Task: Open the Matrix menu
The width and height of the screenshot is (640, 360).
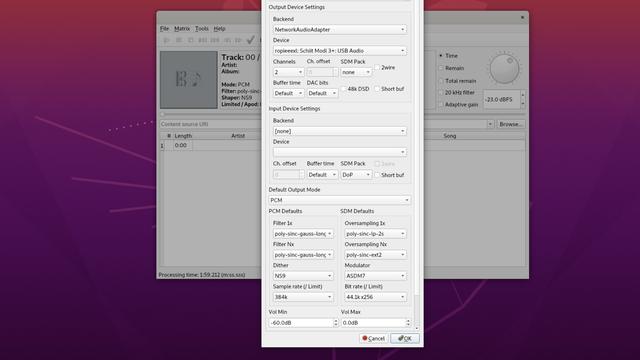Action: 182,29
